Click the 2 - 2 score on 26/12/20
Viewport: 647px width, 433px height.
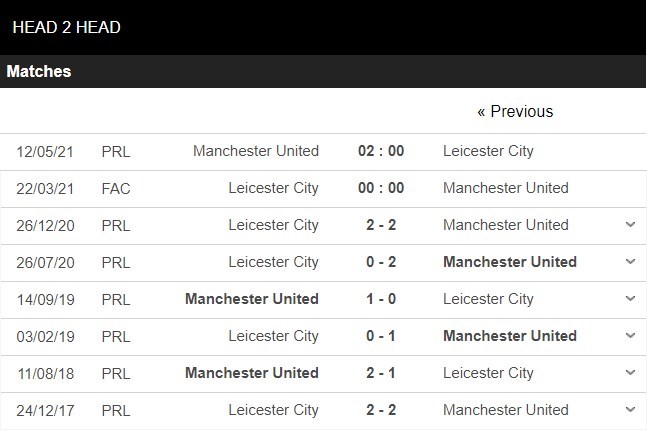point(381,225)
